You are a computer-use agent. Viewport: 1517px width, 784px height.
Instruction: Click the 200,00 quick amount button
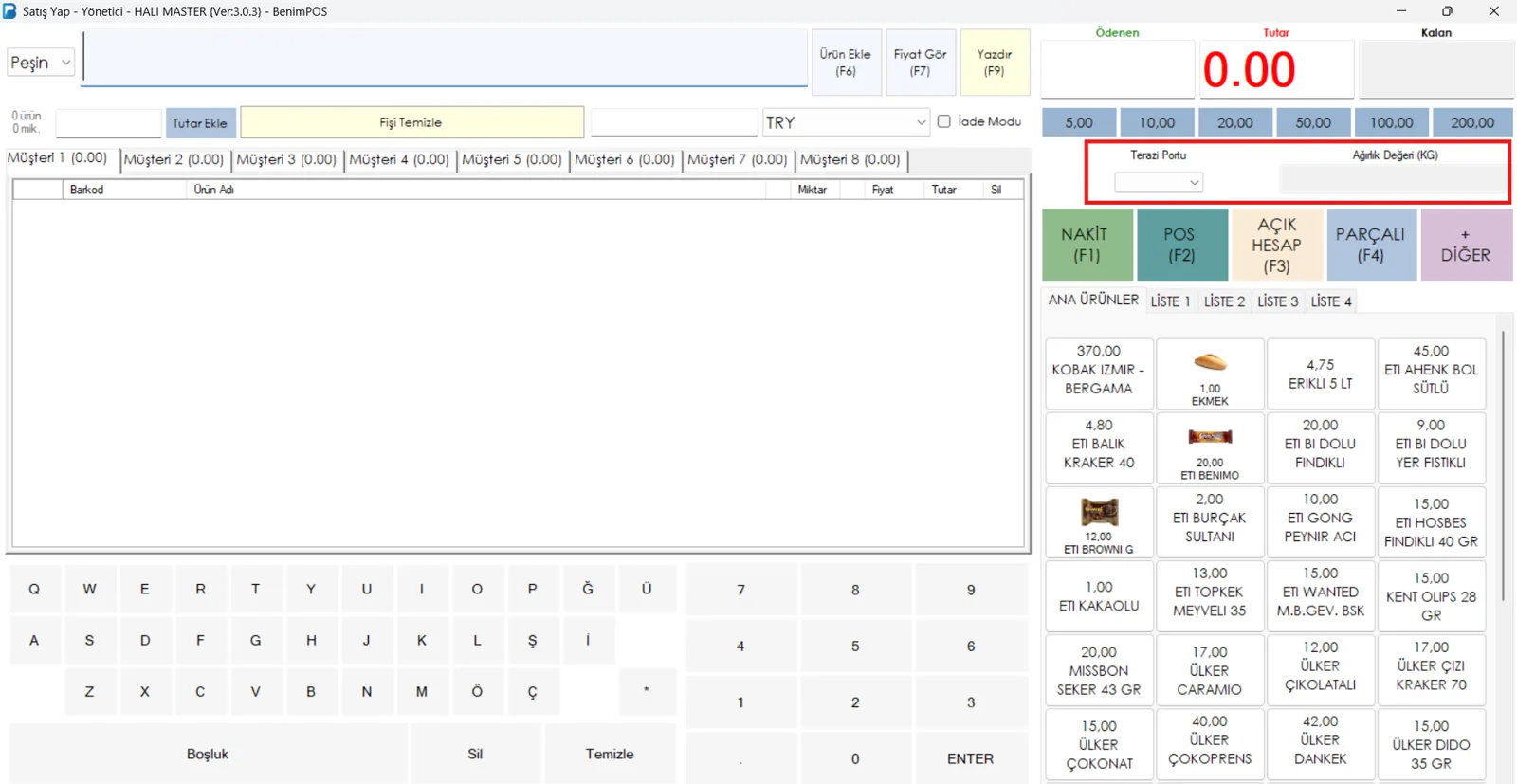[1472, 122]
